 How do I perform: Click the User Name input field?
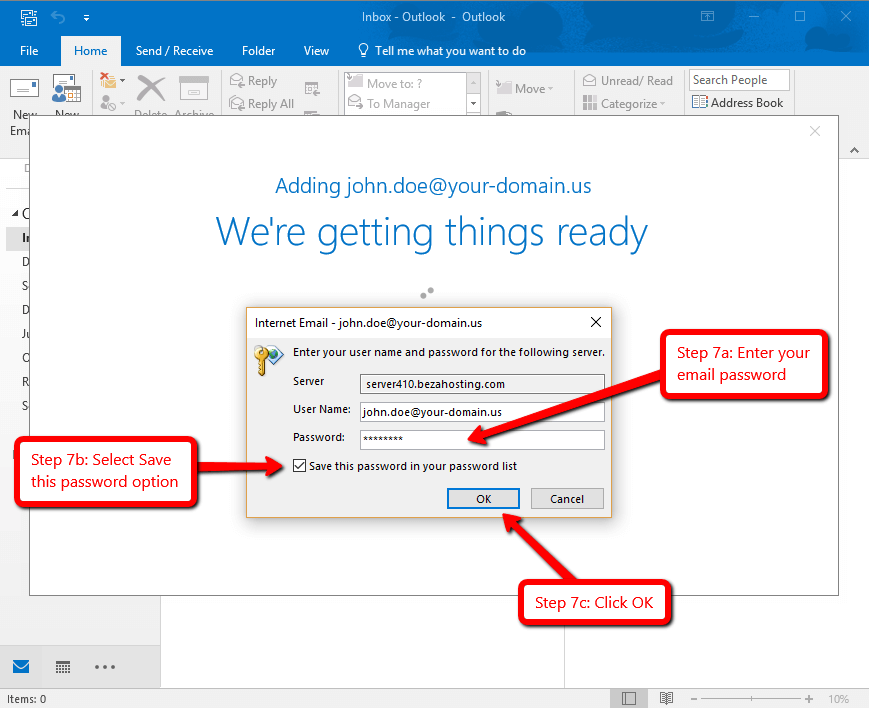click(482, 412)
